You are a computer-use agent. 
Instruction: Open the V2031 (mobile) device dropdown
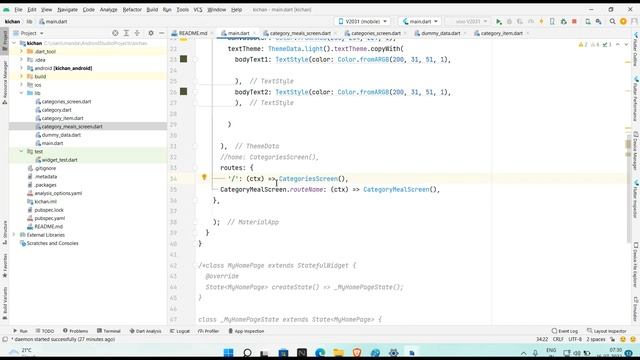(x=362, y=21)
